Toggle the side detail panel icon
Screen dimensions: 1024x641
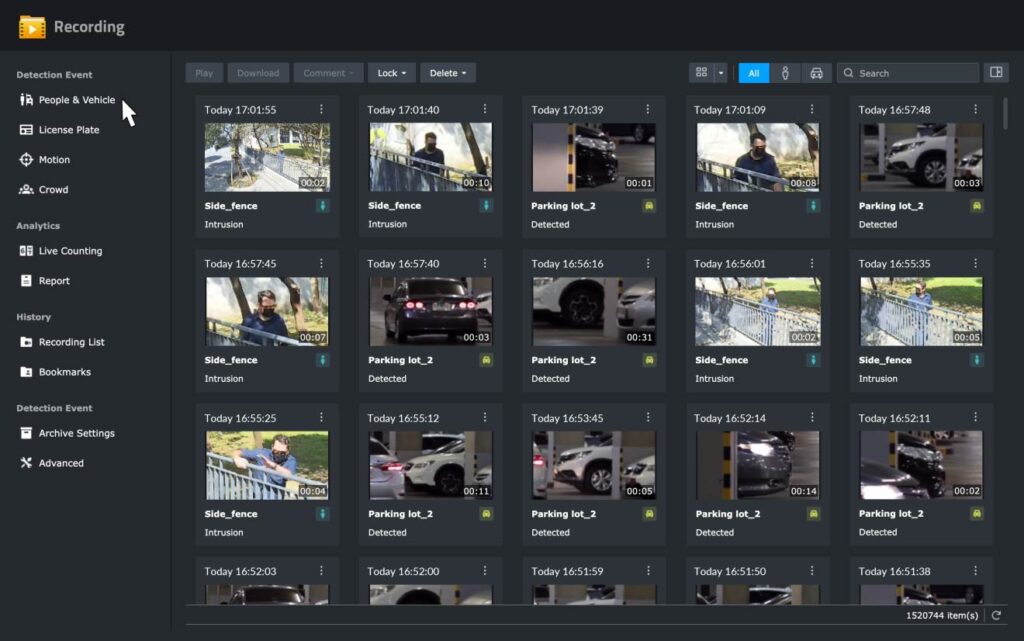click(x=996, y=72)
